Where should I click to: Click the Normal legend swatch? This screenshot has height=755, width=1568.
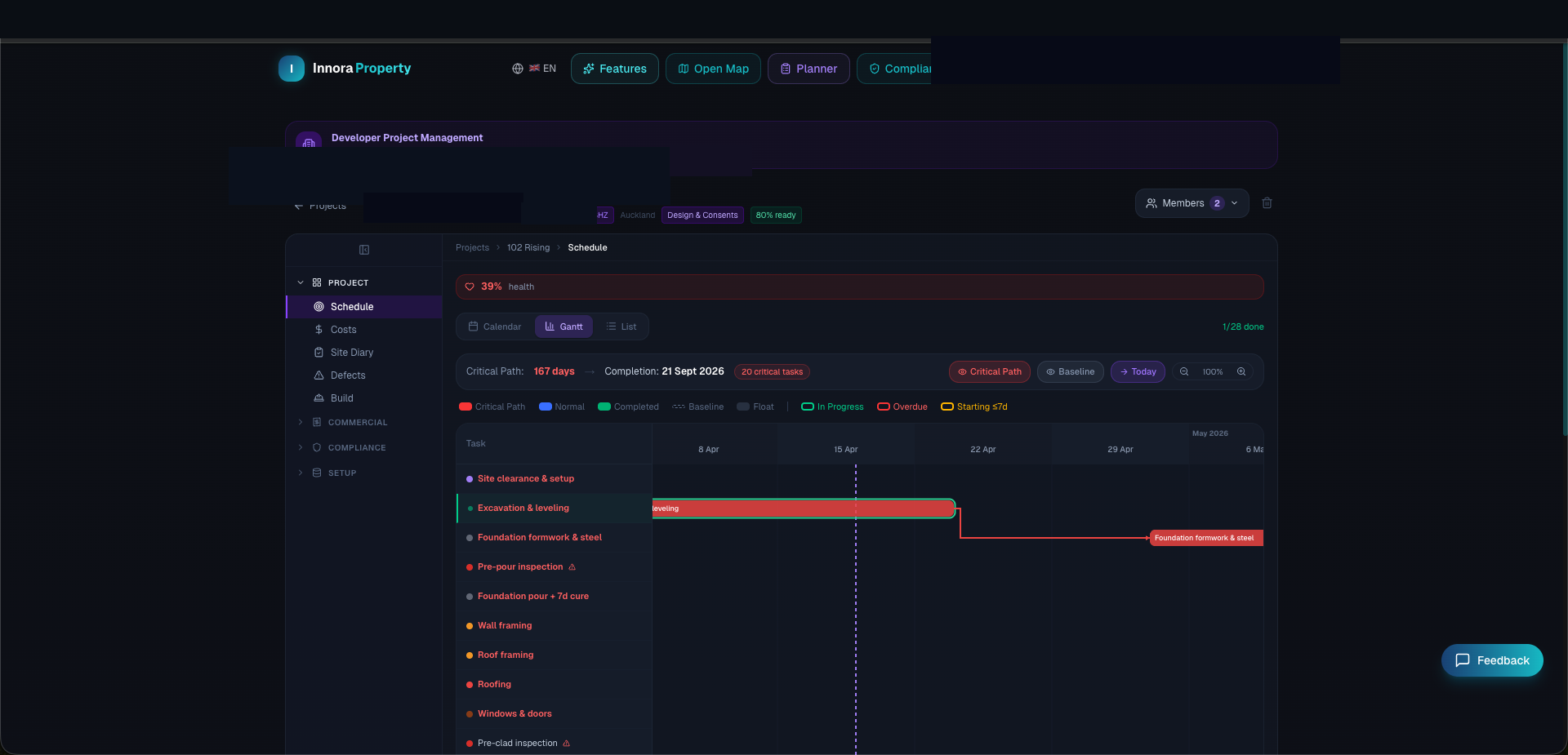pyautogui.click(x=546, y=406)
